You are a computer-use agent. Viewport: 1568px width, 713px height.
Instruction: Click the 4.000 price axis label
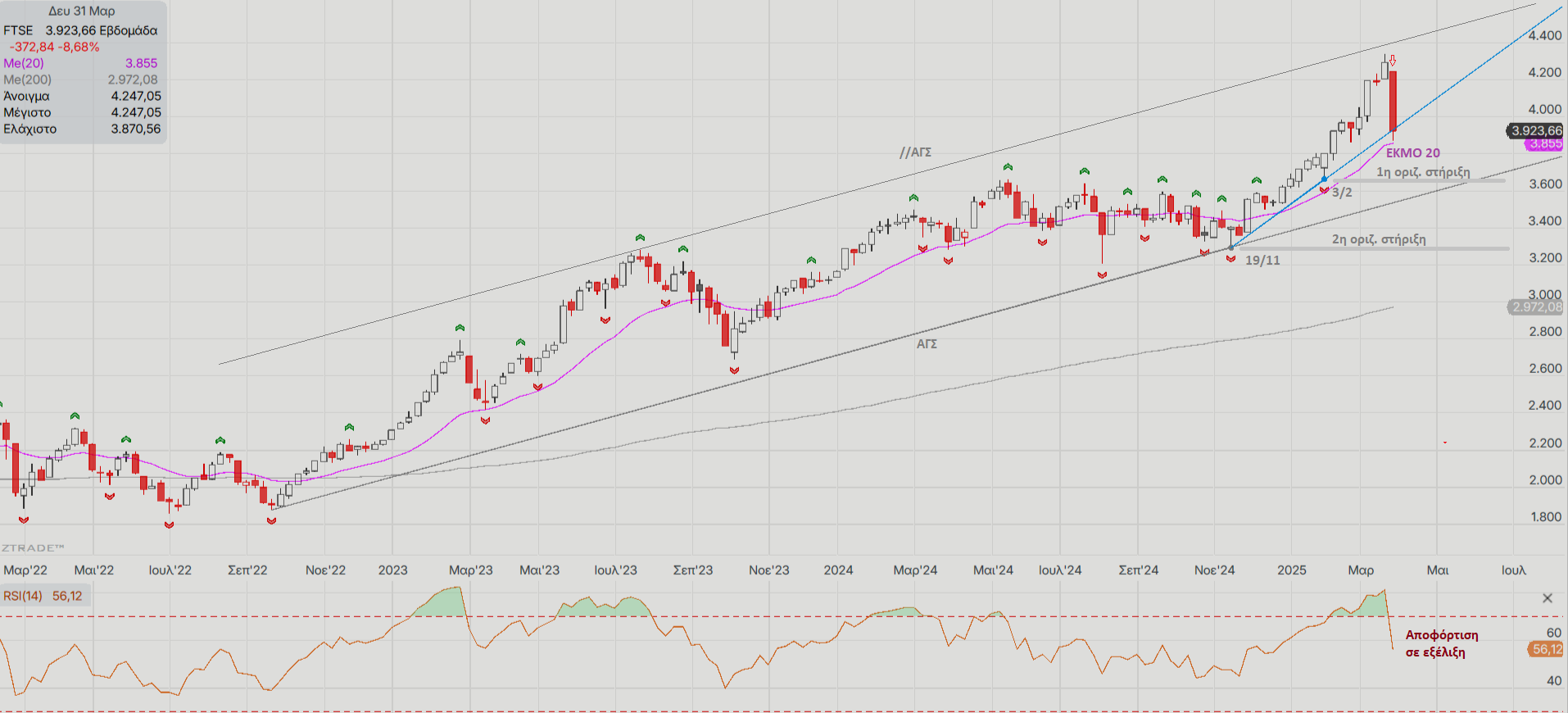click(1545, 110)
